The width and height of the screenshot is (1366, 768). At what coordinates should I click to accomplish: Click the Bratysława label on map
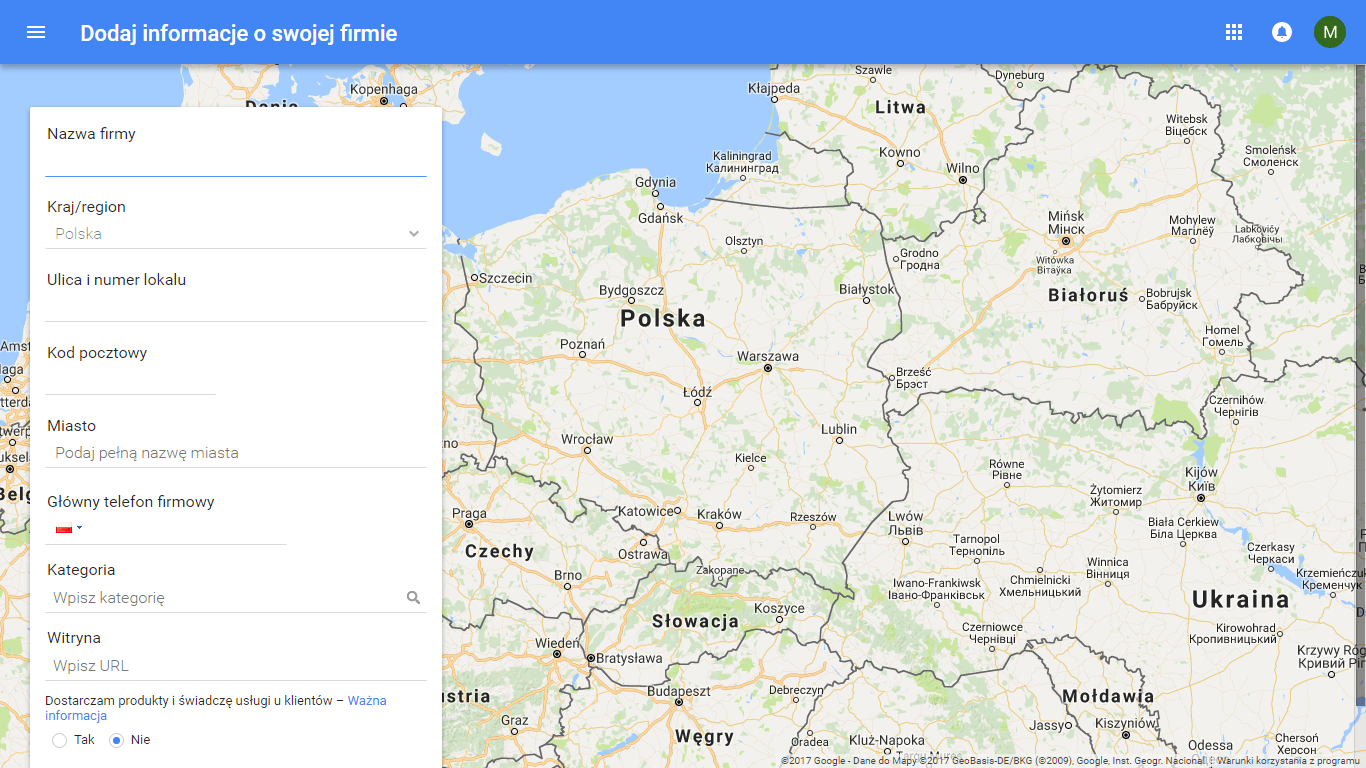[x=630, y=658]
